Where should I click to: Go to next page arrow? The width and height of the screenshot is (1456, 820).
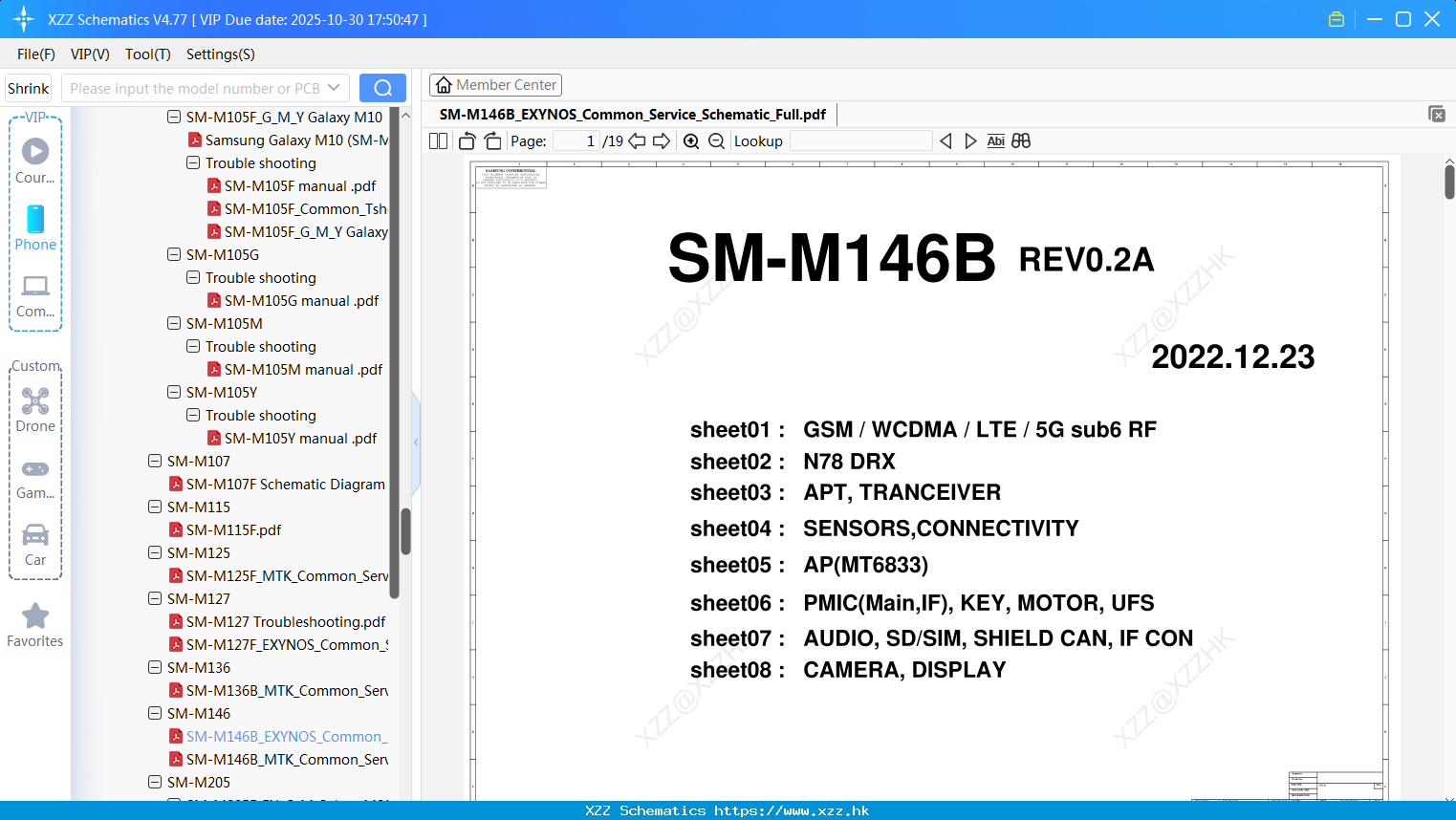coord(662,141)
